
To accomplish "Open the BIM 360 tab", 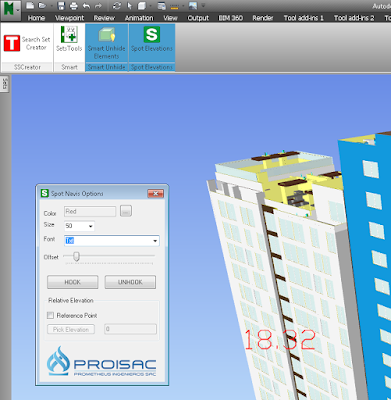I will (230, 18).
